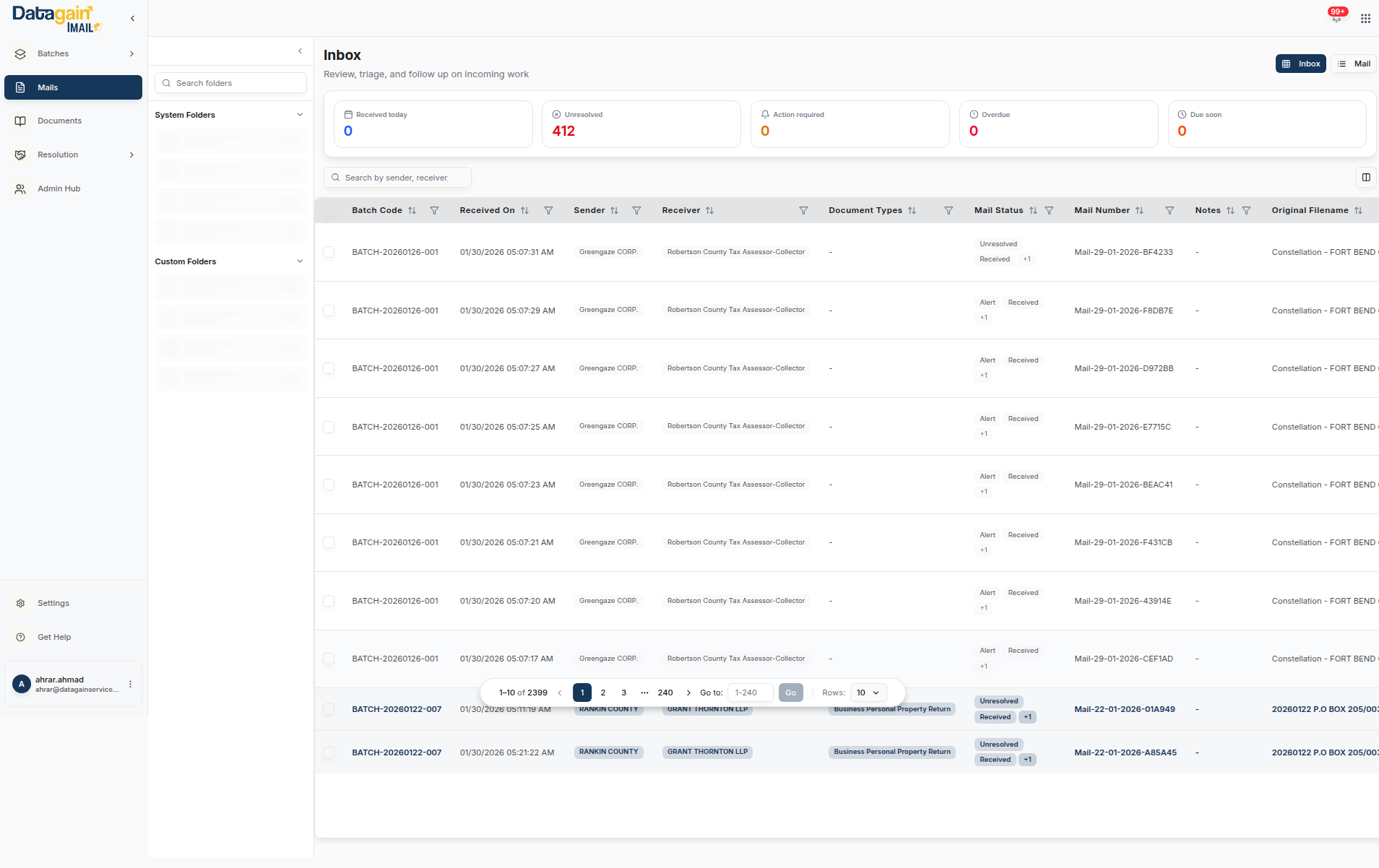This screenshot has width=1379, height=868.
Task: Sort by the Received On column arrows
Action: (x=525, y=211)
